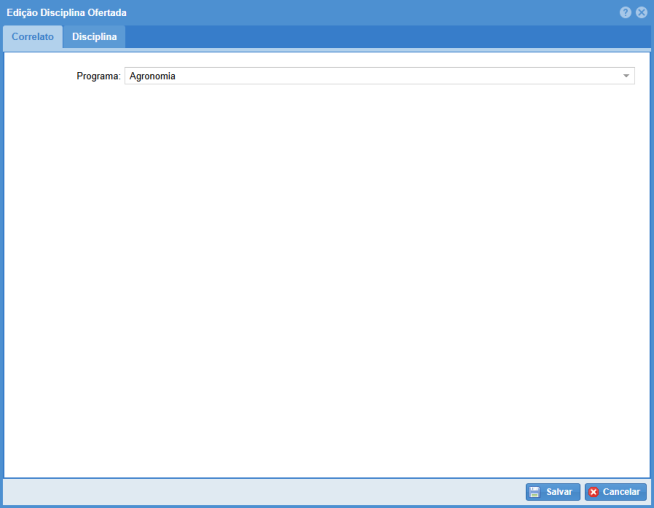Click the selected value Agronomia

point(152,76)
